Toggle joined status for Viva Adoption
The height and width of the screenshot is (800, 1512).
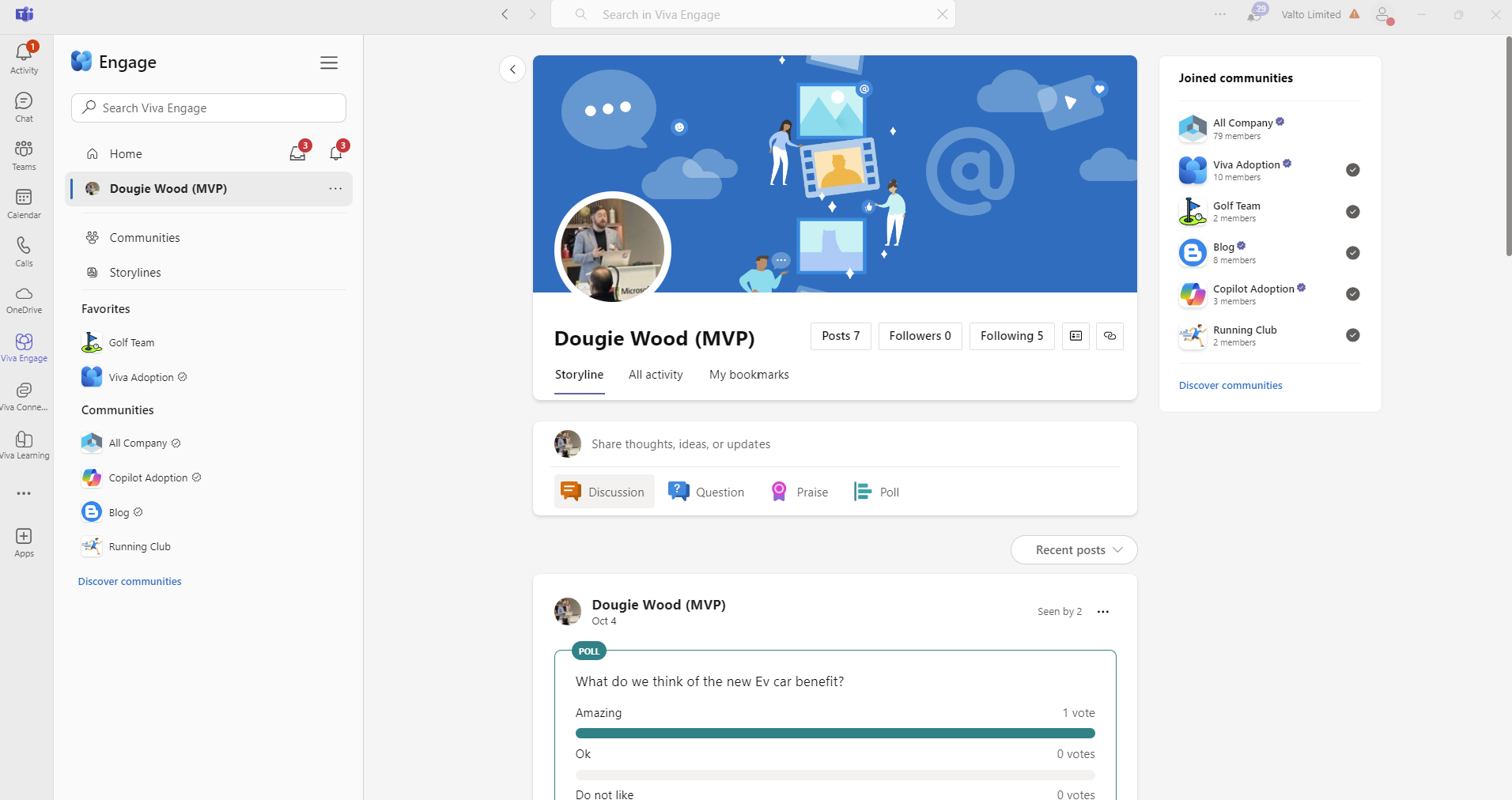(1353, 170)
